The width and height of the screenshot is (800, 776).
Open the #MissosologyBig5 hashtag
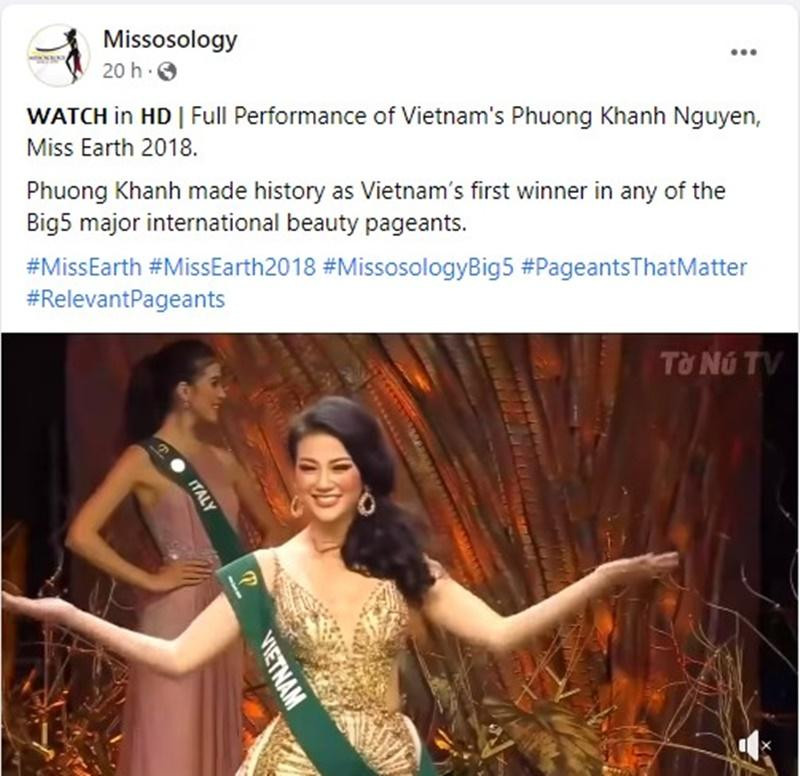tap(418, 267)
